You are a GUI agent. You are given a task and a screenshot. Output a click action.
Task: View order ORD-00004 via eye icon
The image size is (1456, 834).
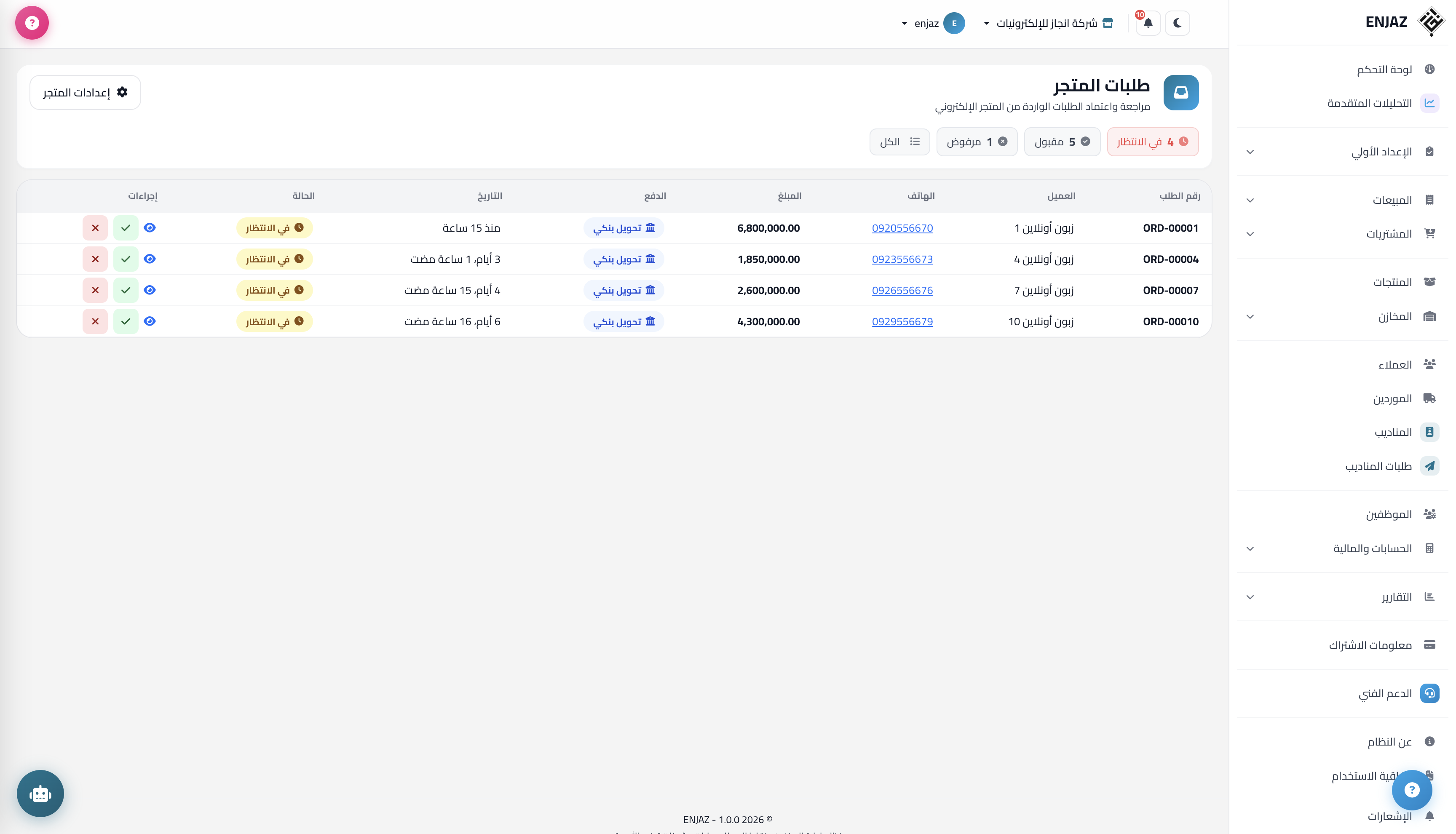tap(150, 259)
